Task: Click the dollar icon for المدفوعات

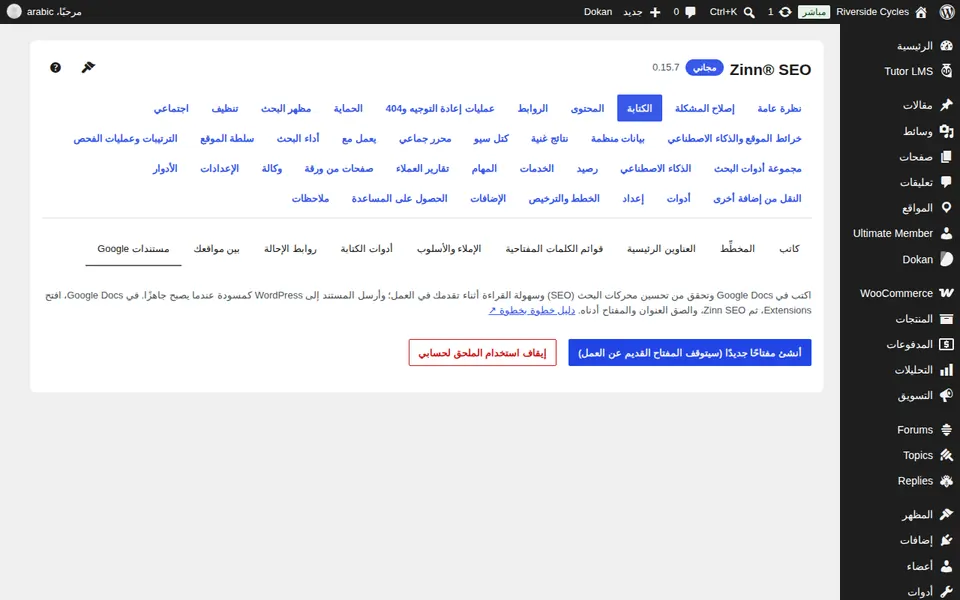Action: point(947,344)
